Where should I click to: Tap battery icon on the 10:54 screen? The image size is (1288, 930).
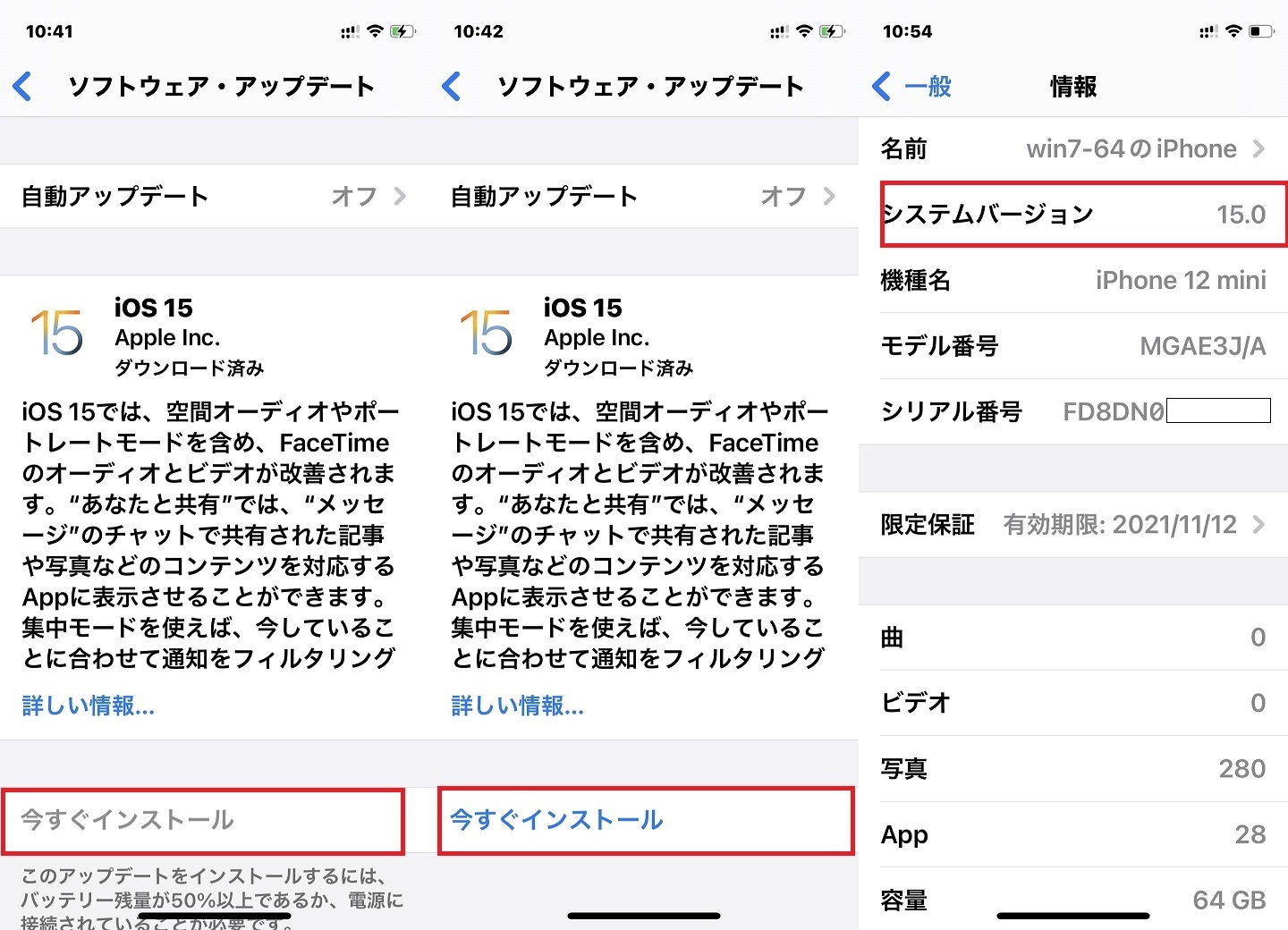pos(1260,31)
